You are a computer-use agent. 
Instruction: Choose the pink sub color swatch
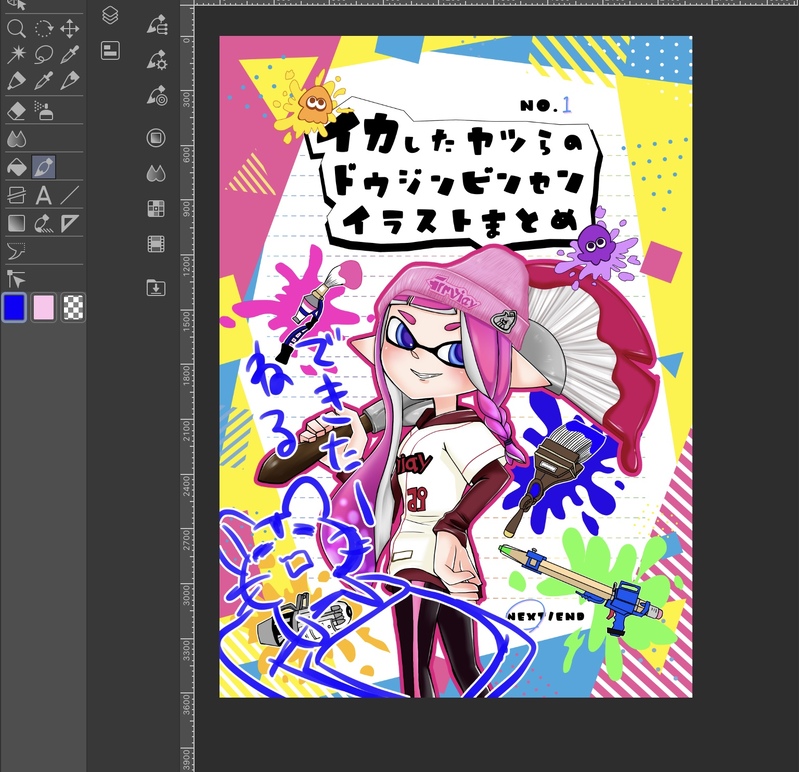[43, 307]
